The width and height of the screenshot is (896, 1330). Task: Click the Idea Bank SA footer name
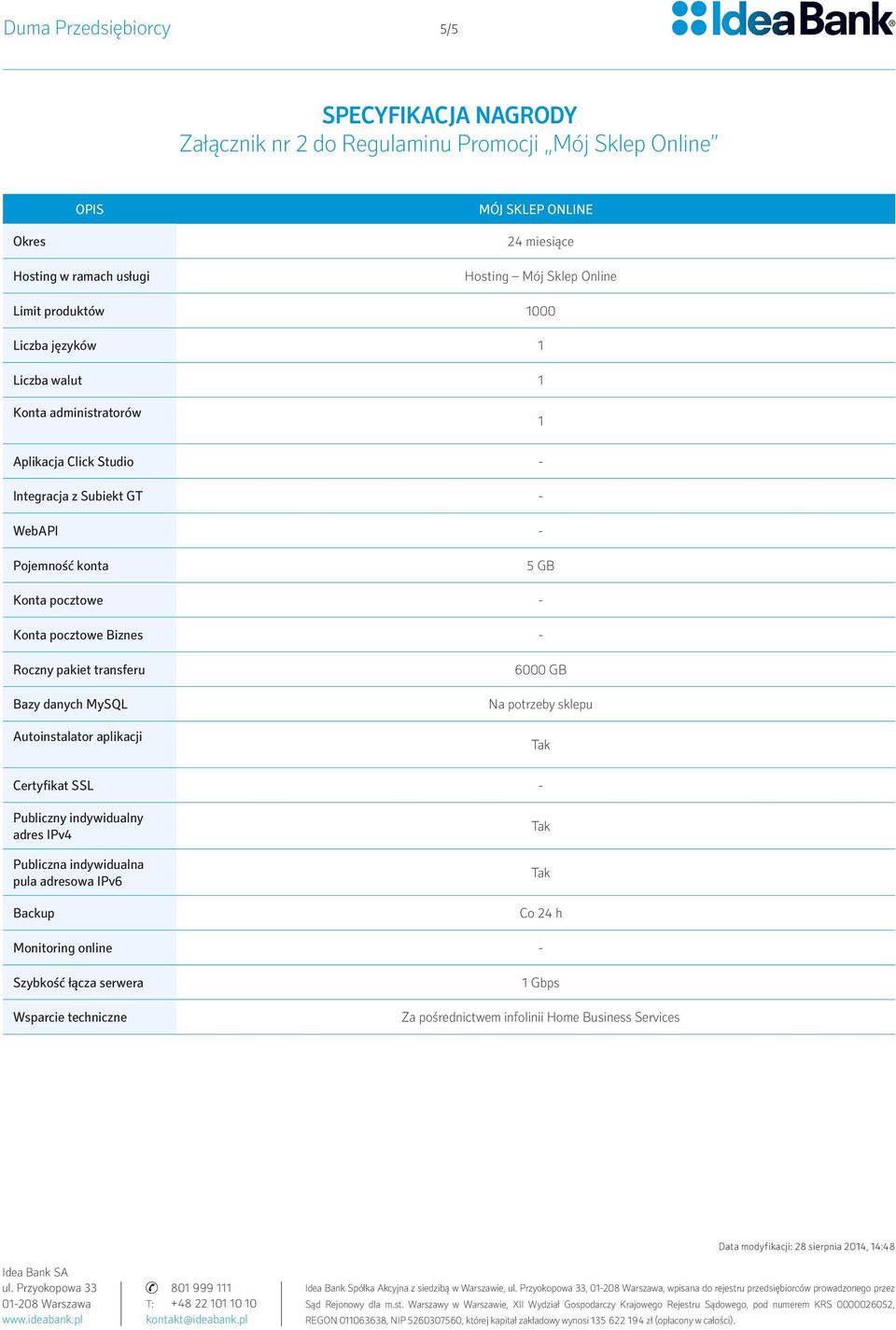pyautogui.click(x=35, y=1272)
